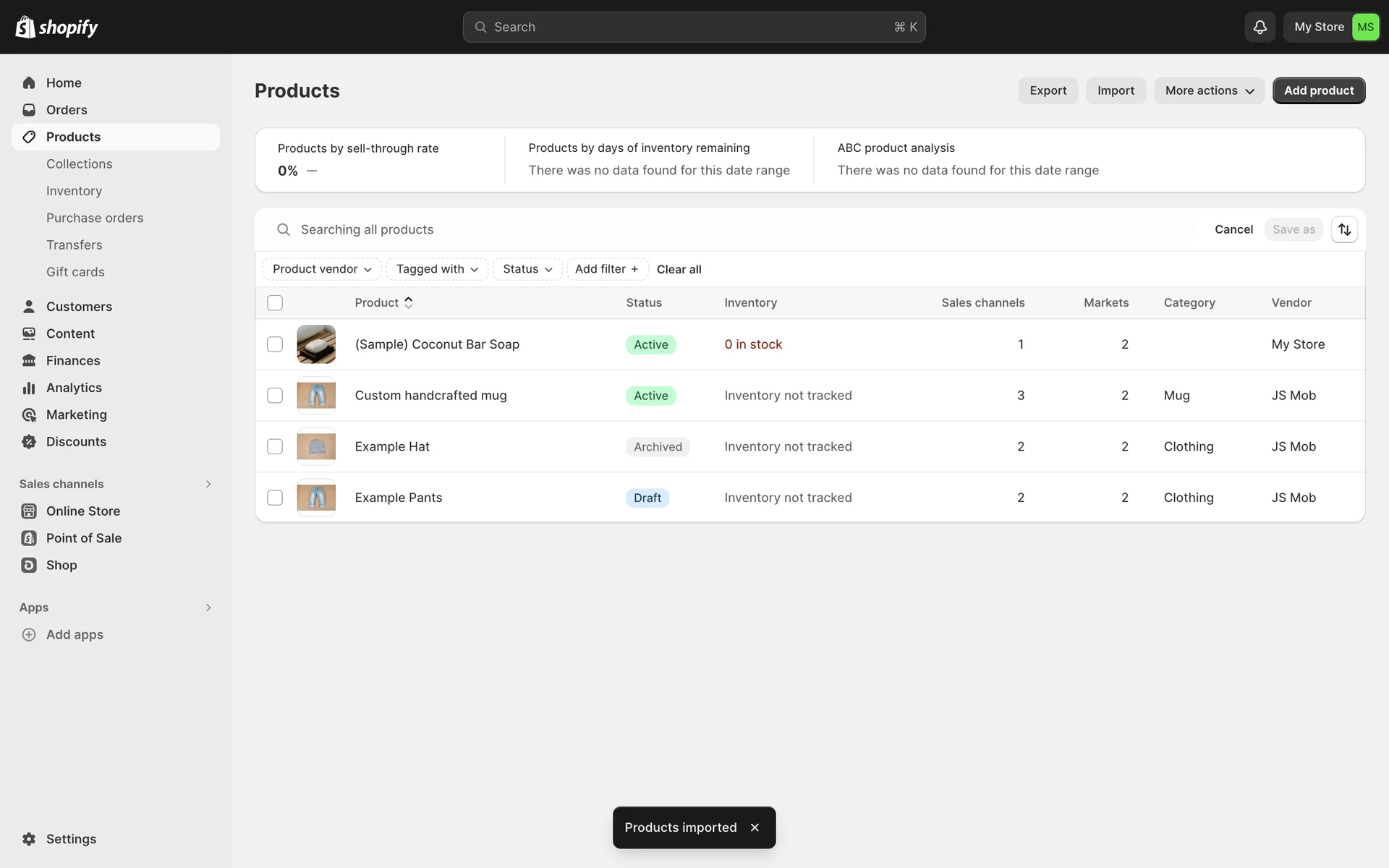The width and height of the screenshot is (1389, 868).
Task: Check the Coconut Bar Soap row checkbox
Action: click(x=275, y=344)
